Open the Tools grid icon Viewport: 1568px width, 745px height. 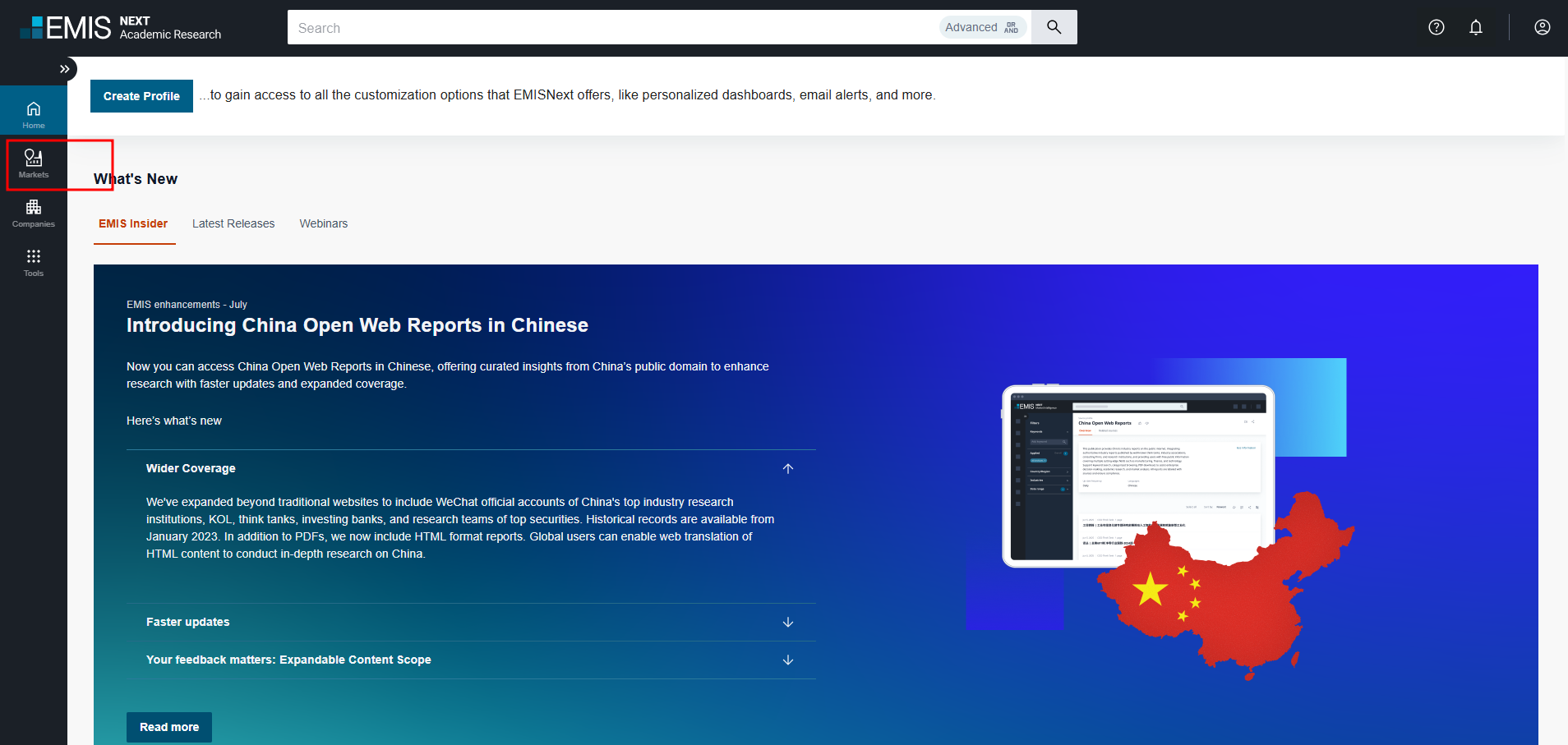click(34, 262)
